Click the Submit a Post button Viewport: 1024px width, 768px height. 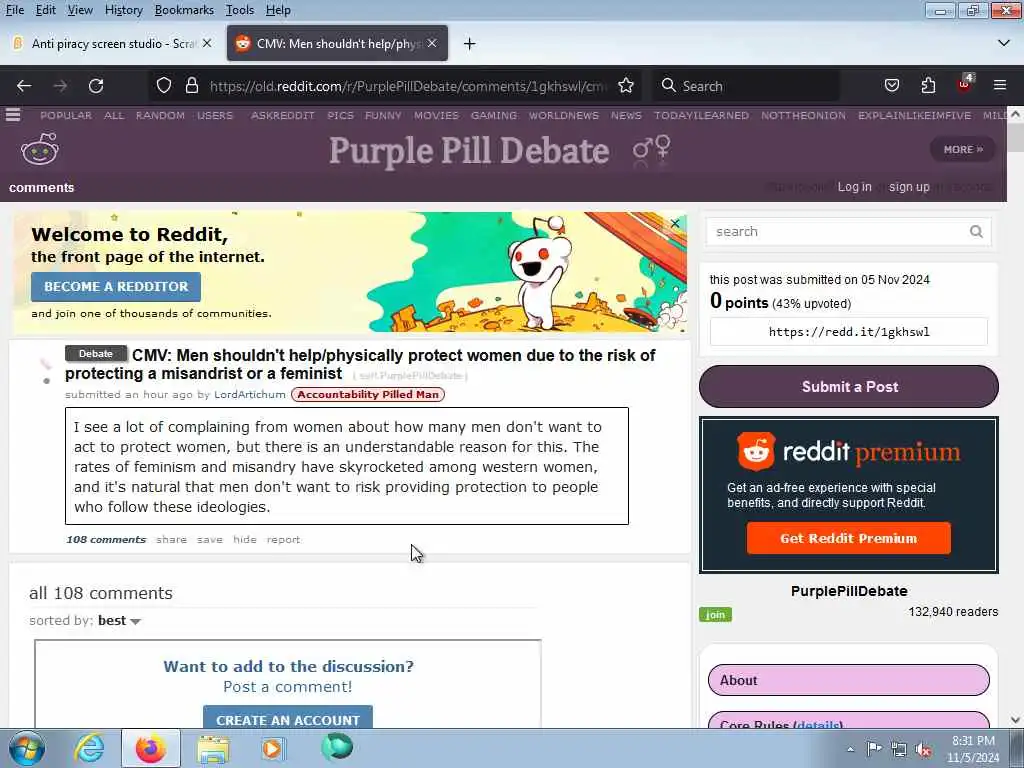(849, 387)
